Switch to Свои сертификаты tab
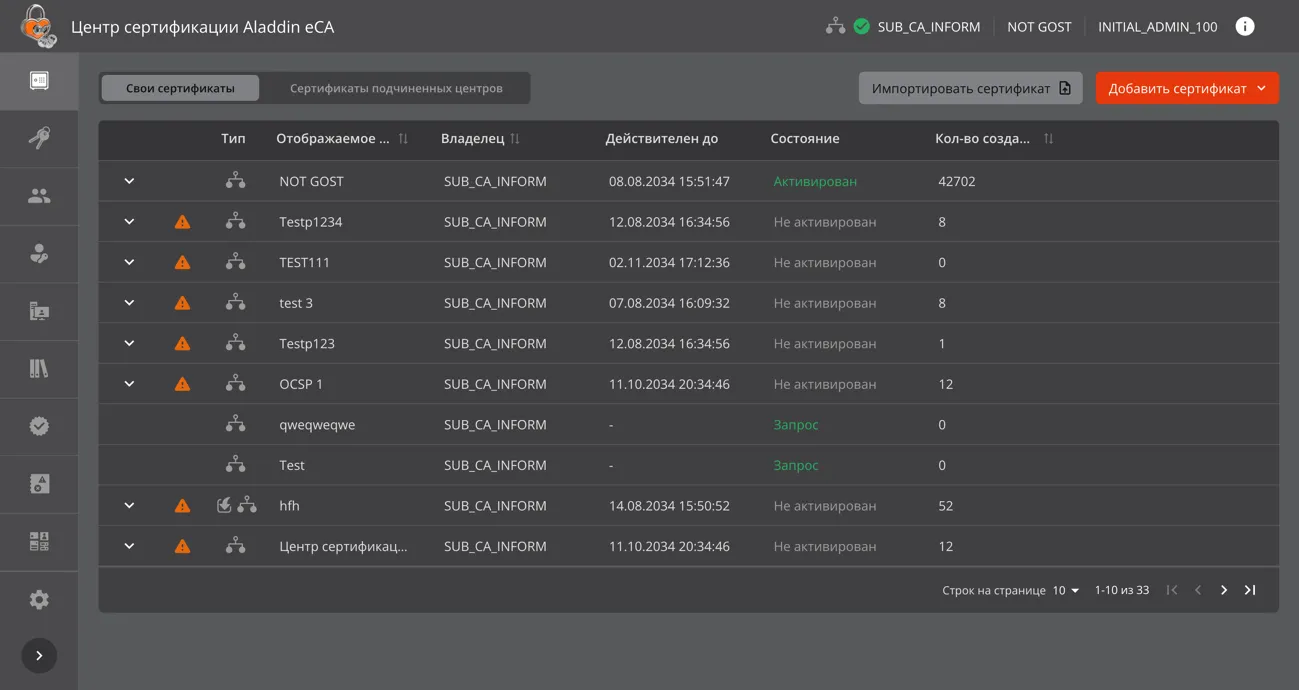The height and width of the screenshot is (690, 1299). pos(180,88)
